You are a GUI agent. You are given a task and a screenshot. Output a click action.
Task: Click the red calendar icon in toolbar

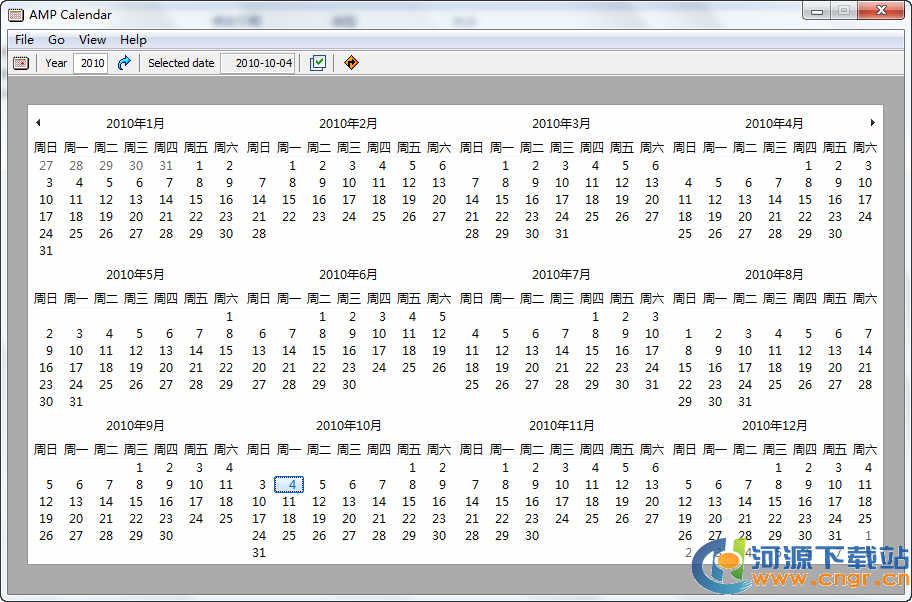click(x=21, y=63)
